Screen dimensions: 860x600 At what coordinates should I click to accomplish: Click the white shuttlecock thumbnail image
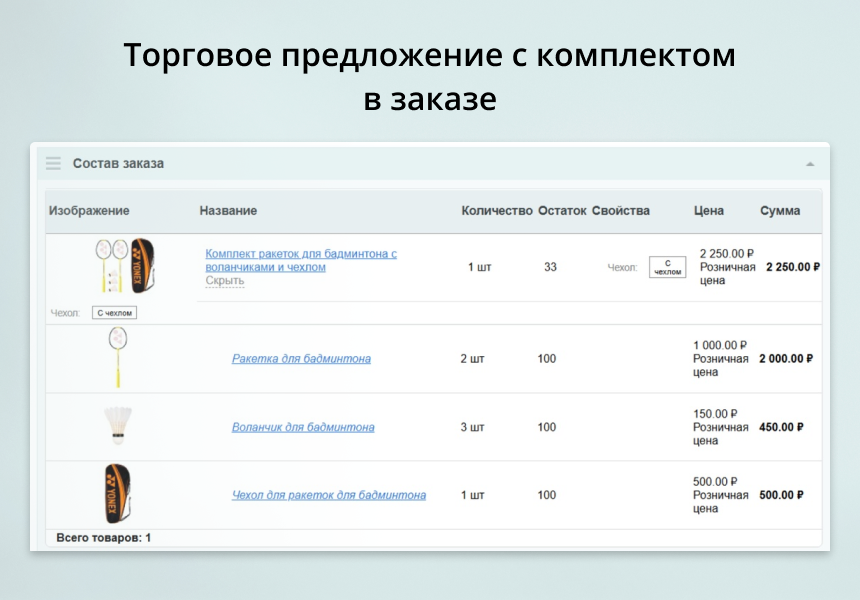(x=118, y=425)
